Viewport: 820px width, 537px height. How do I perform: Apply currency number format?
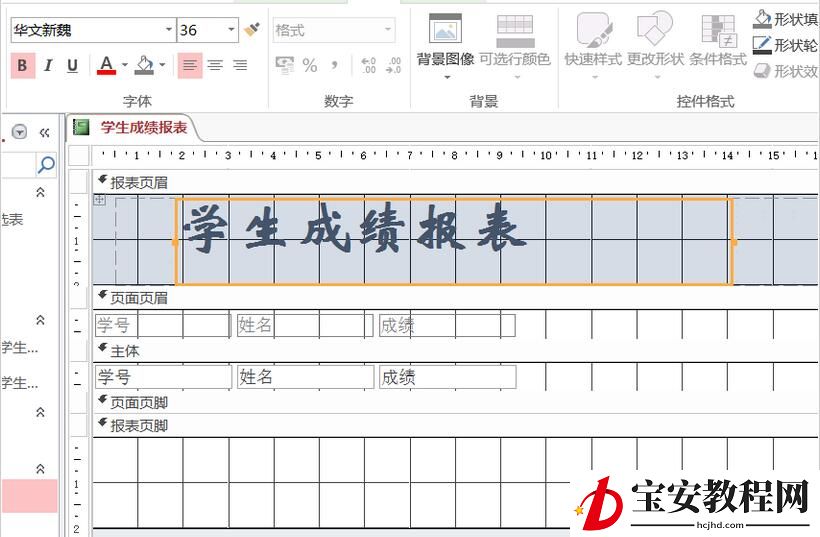284,65
